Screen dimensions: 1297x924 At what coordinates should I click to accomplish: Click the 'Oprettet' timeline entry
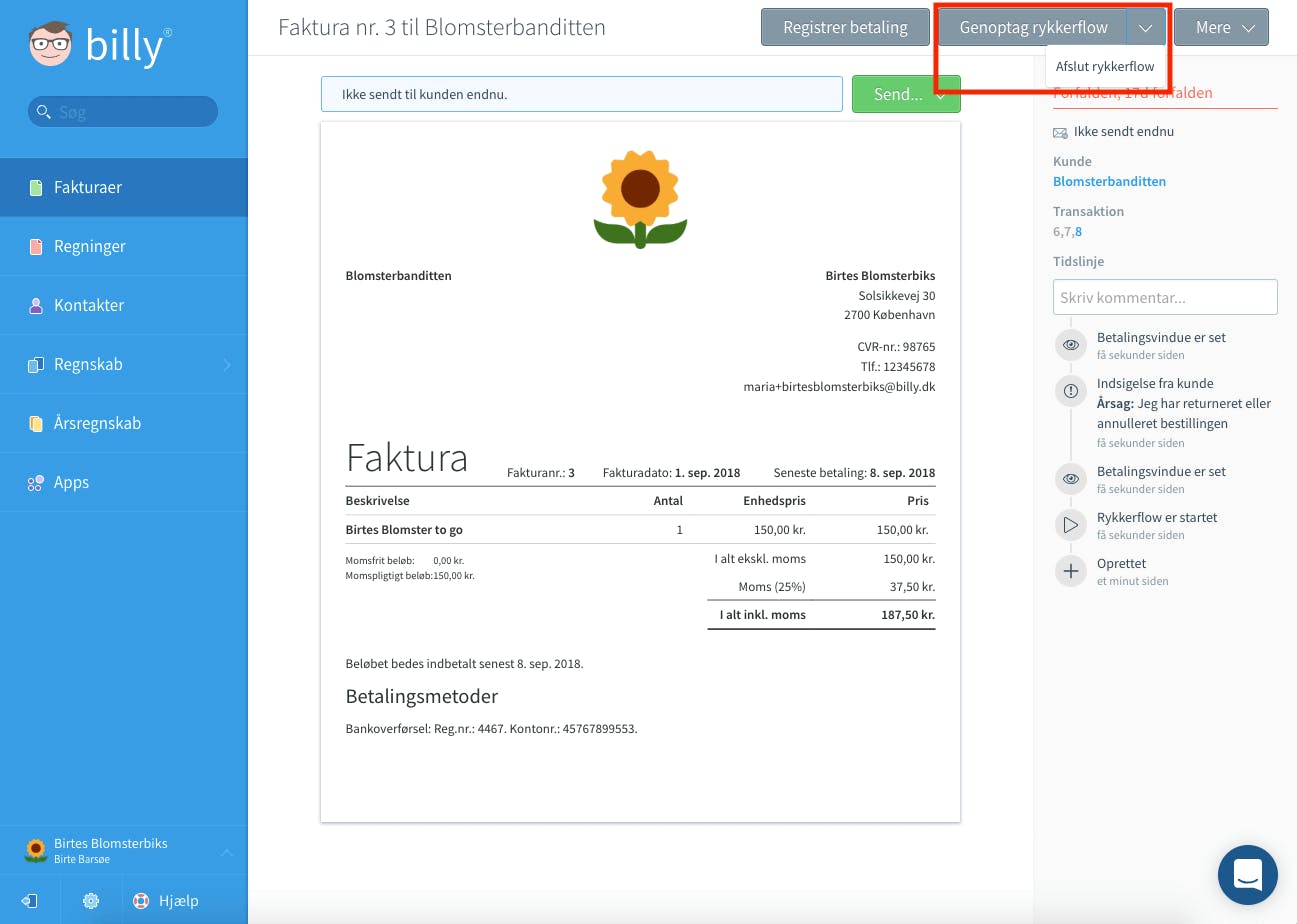click(1121, 563)
